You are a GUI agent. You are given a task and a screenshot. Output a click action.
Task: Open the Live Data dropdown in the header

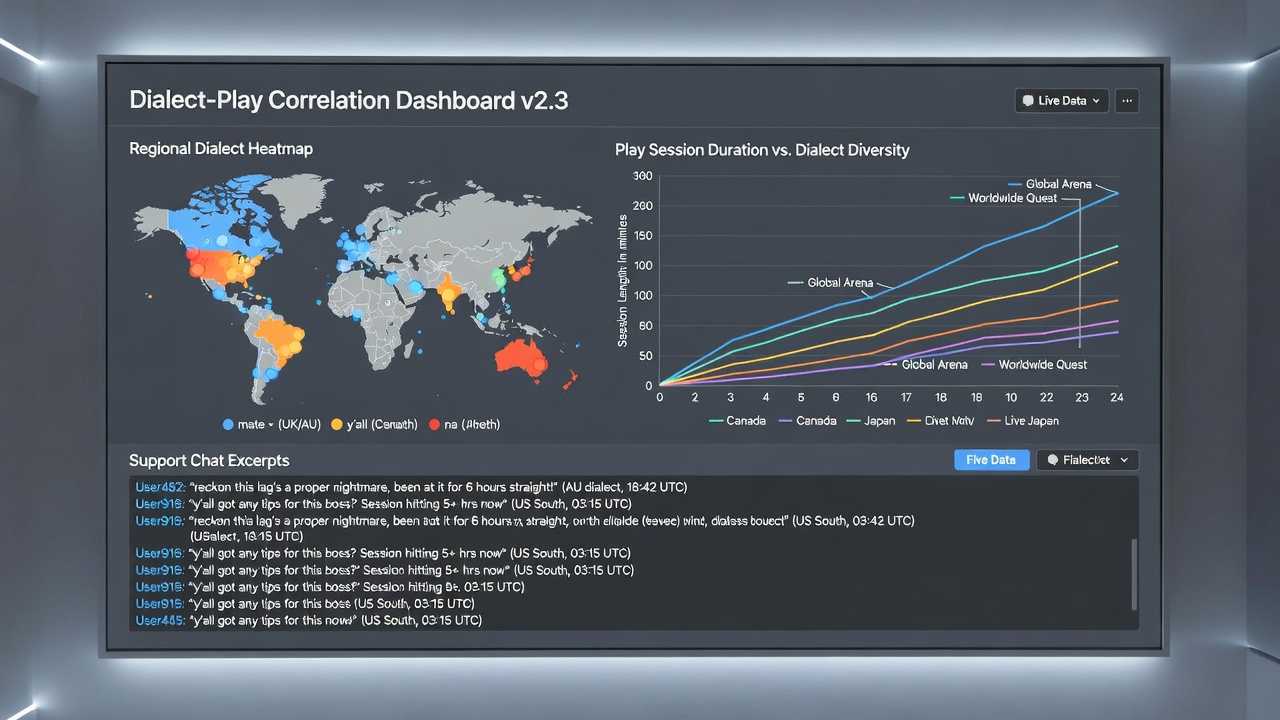[x=1061, y=100]
